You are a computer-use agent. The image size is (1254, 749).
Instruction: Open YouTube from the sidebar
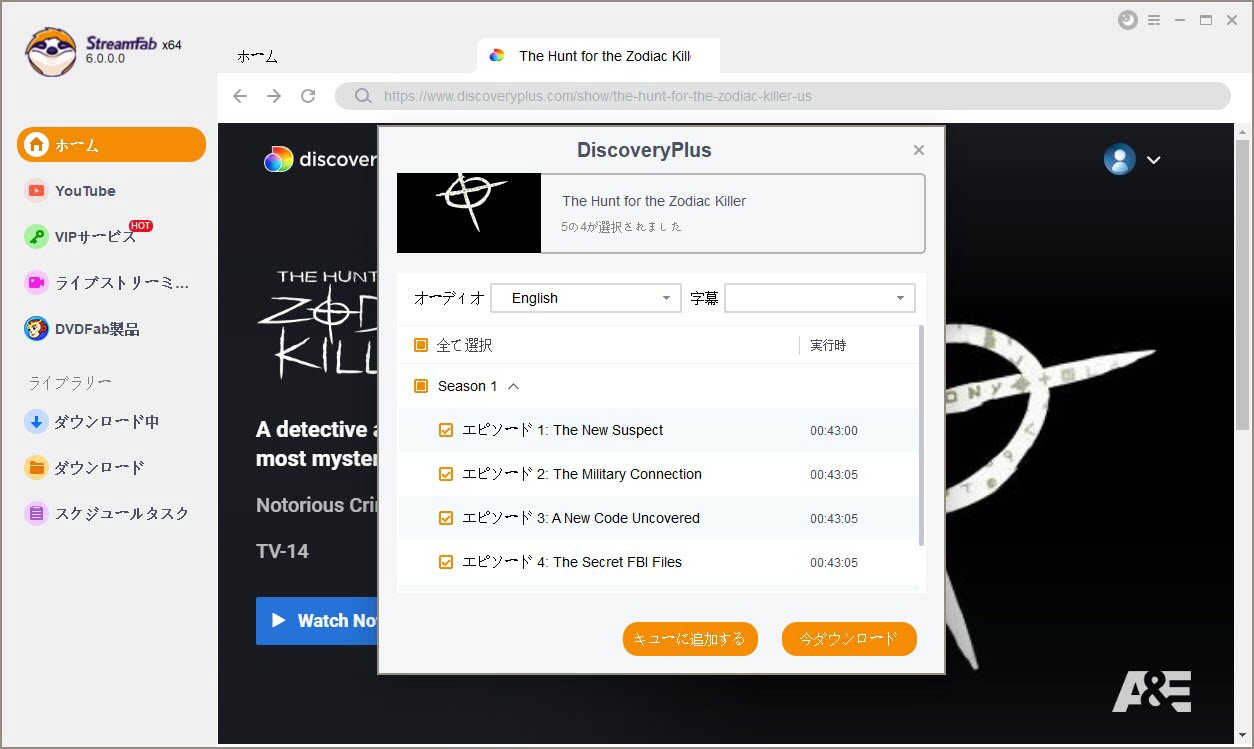(85, 191)
